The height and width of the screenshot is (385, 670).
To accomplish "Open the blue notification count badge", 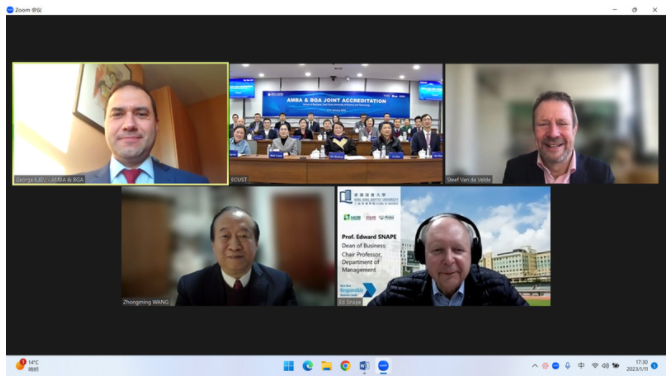I will pyautogui.click(x=654, y=366).
